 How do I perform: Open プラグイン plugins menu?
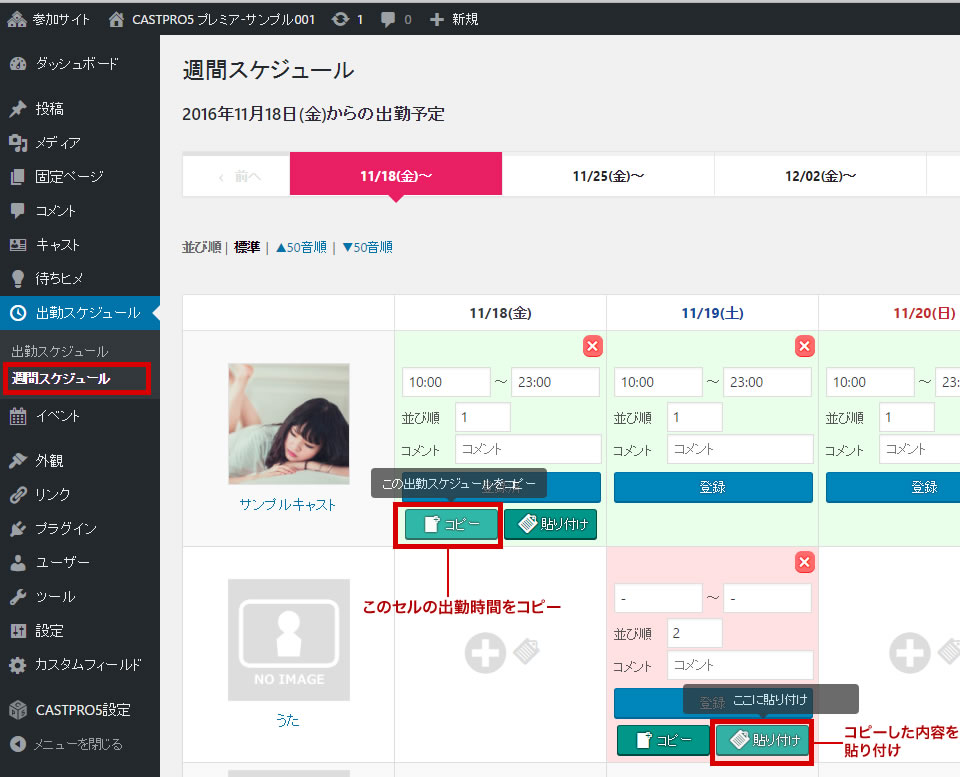pos(80,528)
